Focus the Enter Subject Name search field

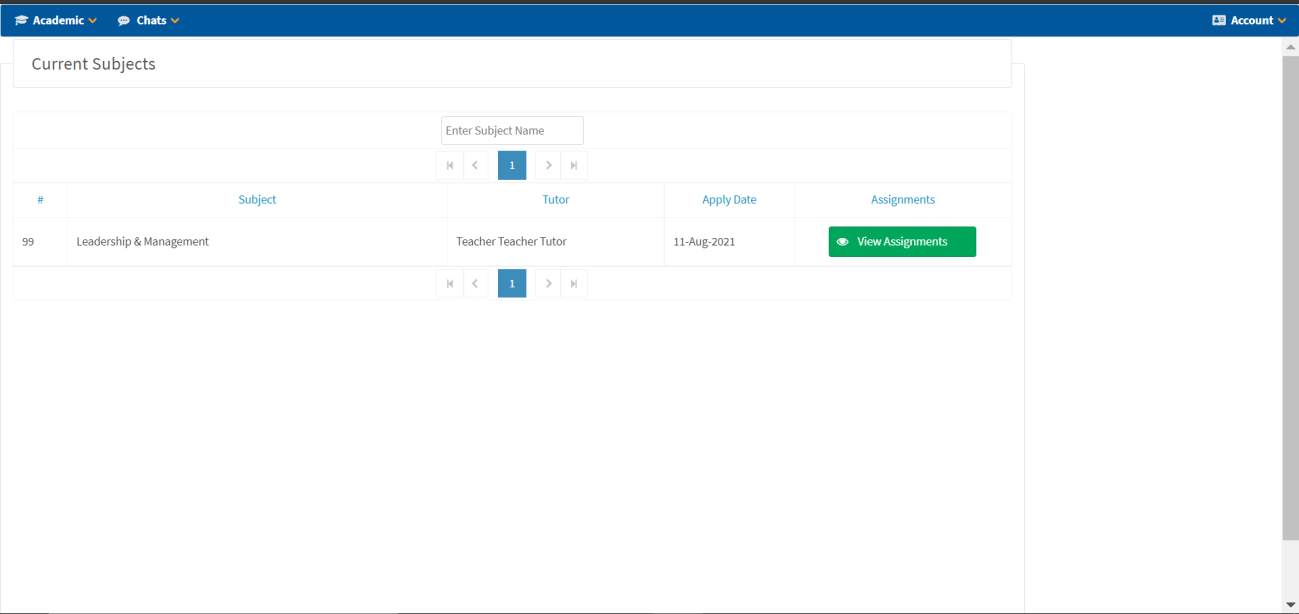pyautogui.click(x=512, y=131)
